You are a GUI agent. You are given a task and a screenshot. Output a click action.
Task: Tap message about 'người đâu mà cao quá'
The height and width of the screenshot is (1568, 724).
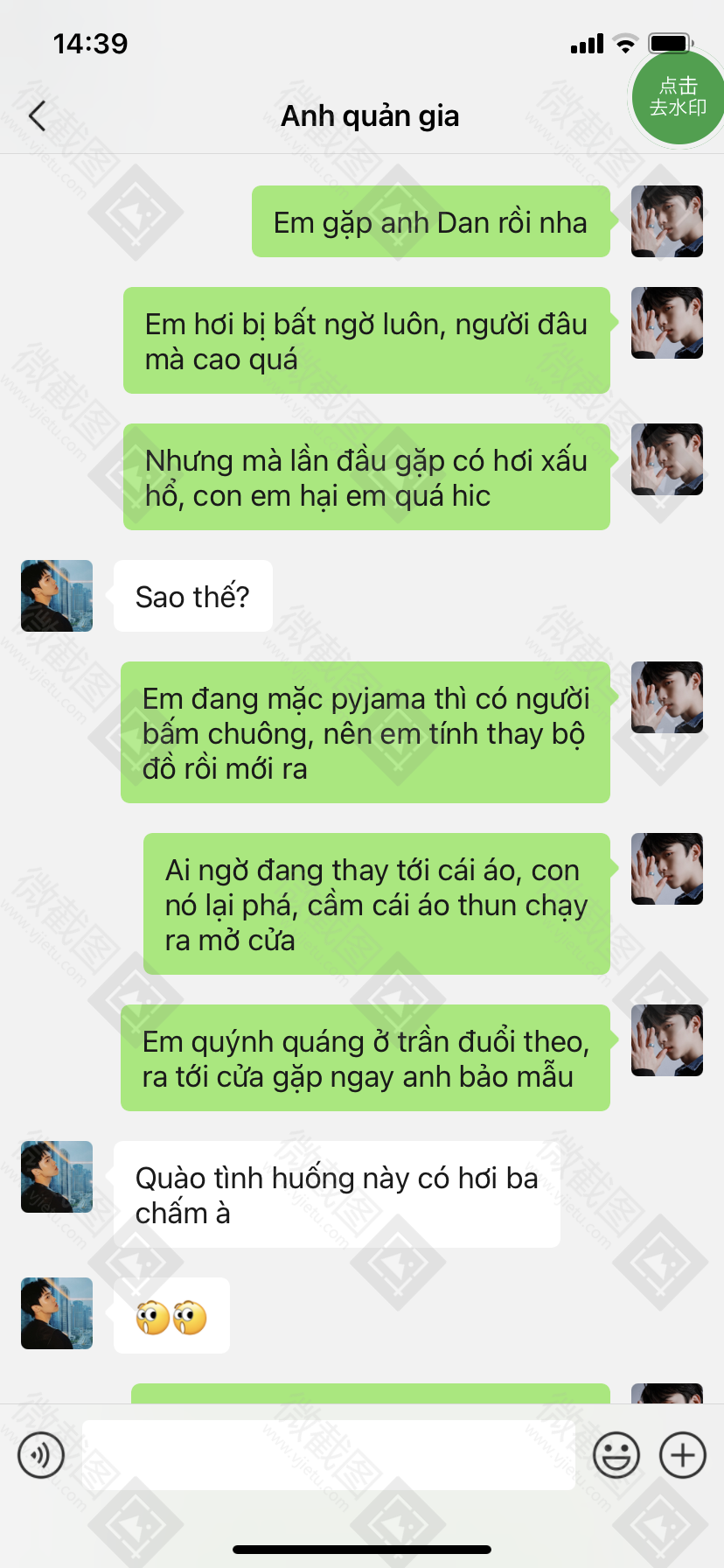pyautogui.click(x=366, y=340)
